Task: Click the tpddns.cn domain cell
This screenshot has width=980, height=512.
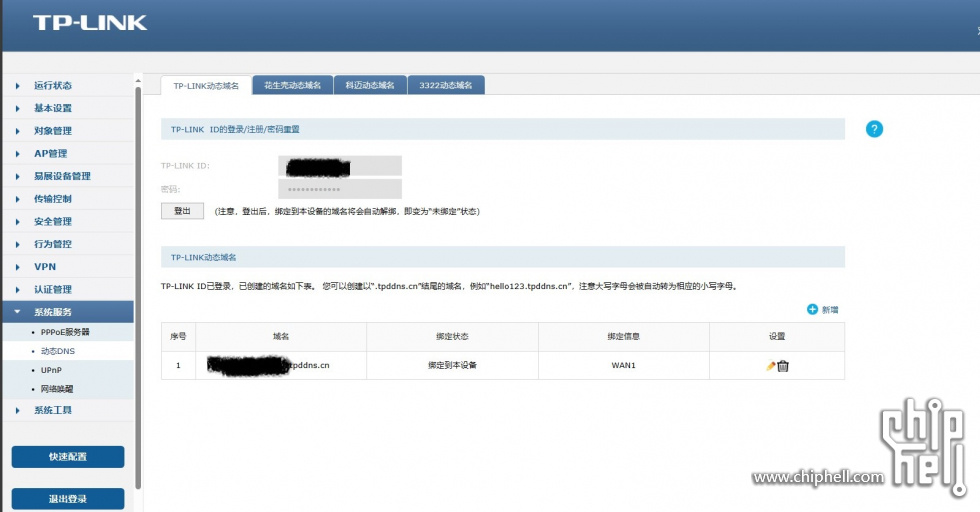Action: point(281,365)
